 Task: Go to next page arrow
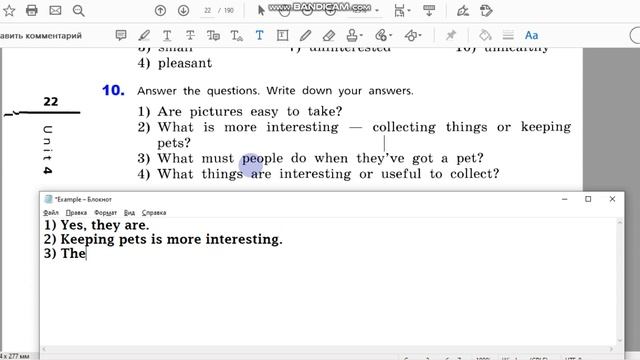tap(183, 11)
